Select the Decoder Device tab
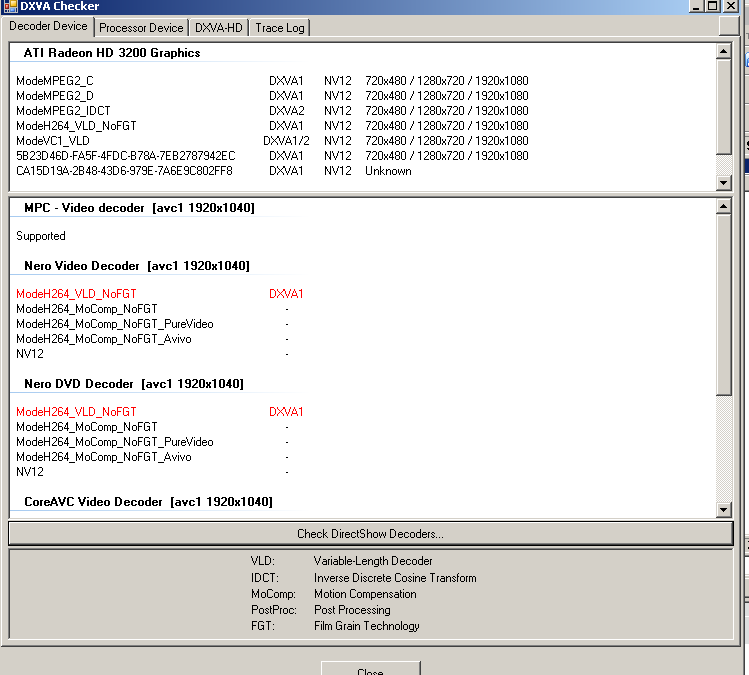The height and width of the screenshot is (675, 749). tap(49, 27)
